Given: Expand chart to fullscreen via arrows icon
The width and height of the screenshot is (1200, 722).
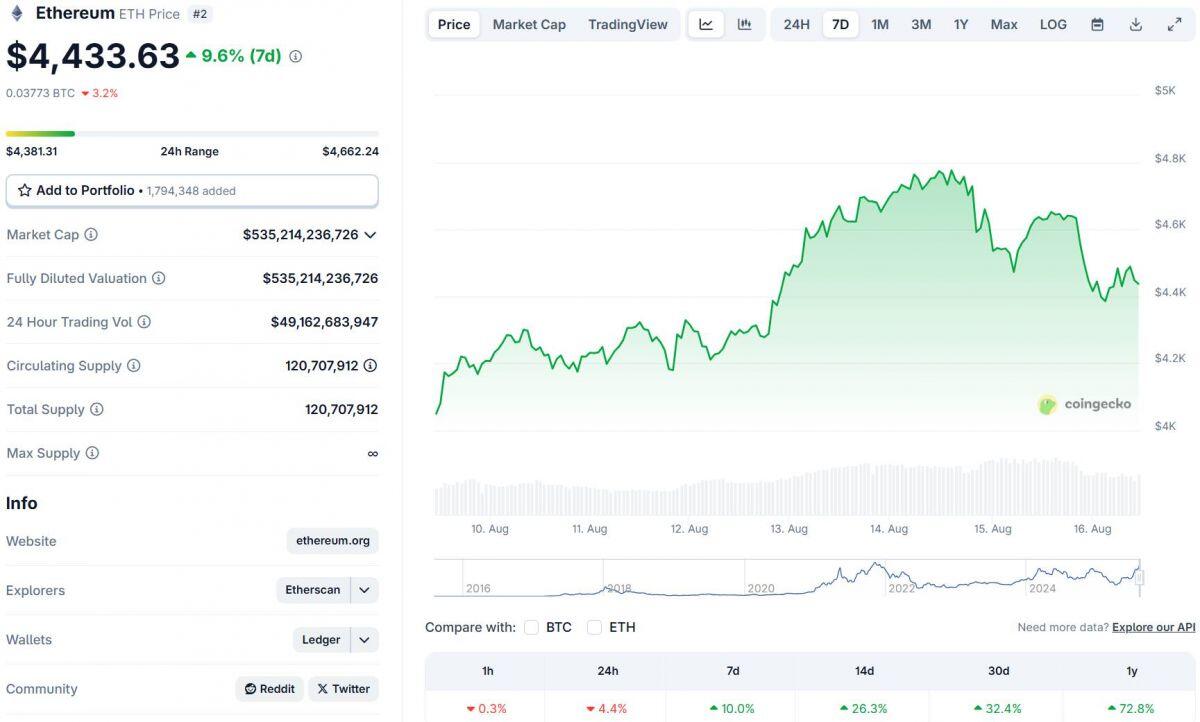Looking at the screenshot, I should (x=1174, y=23).
